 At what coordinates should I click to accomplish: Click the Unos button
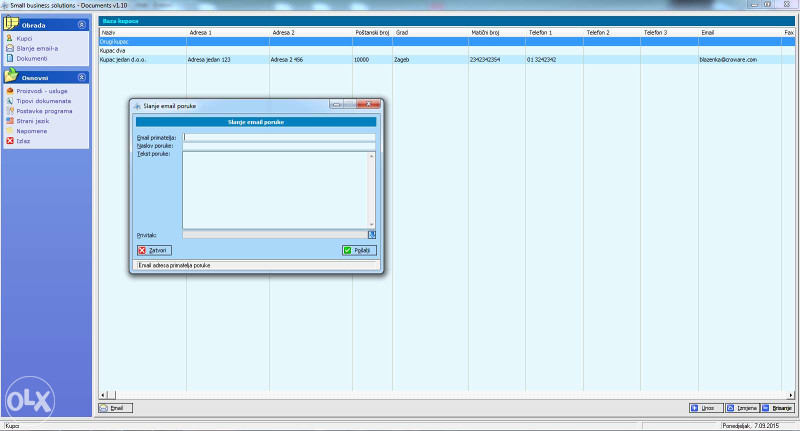click(x=707, y=408)
